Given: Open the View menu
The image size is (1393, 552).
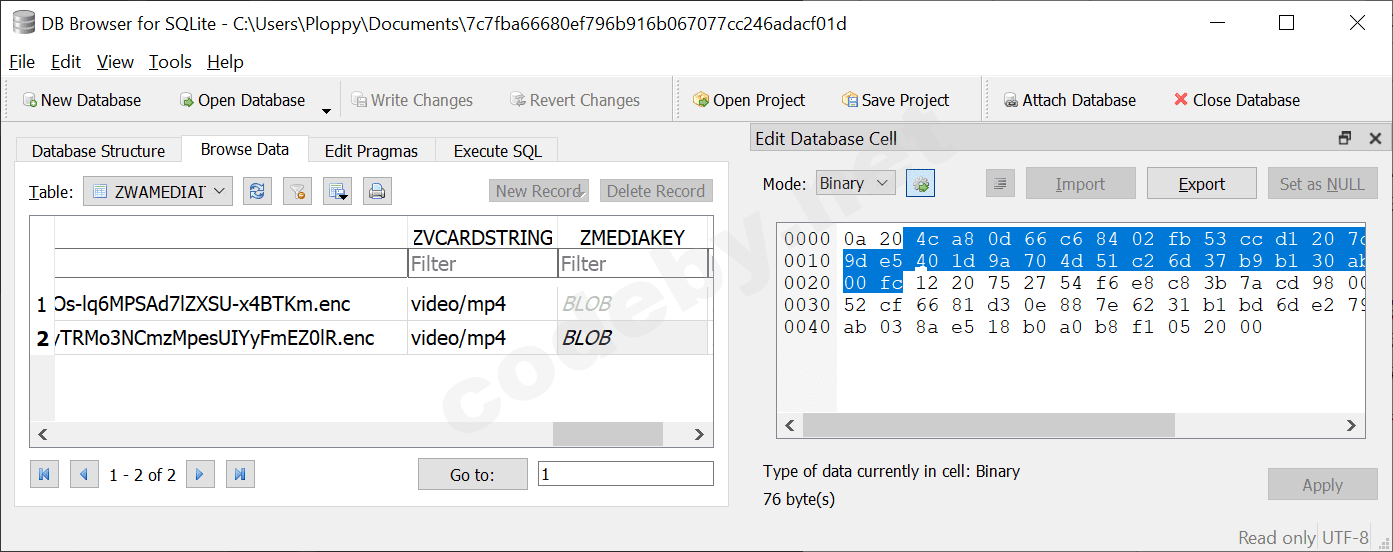Looking at the screenshot, I should (x=115, y=62).
